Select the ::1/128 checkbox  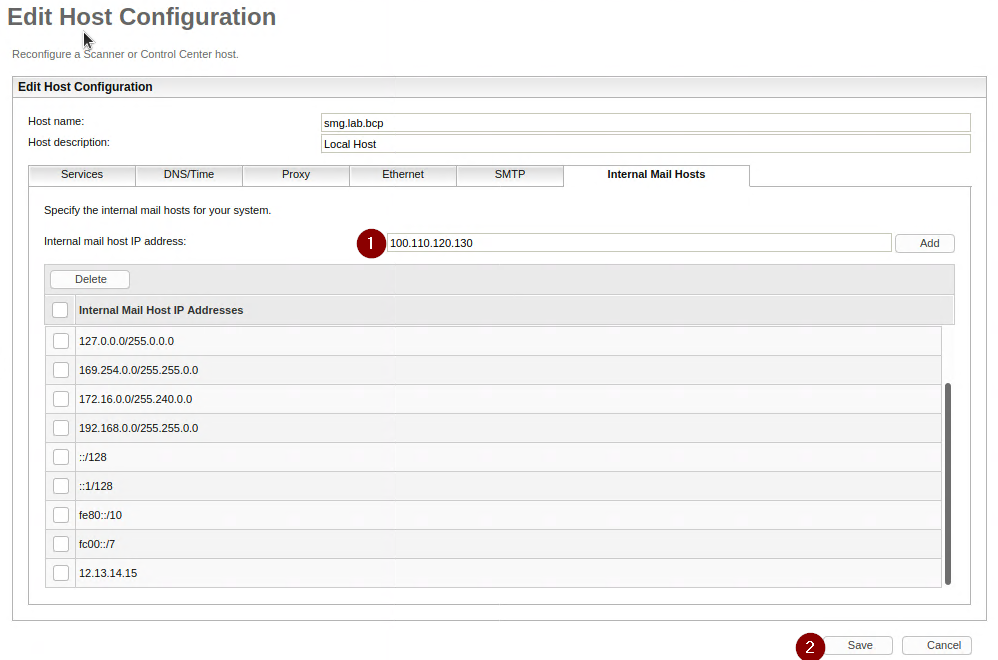61,486
